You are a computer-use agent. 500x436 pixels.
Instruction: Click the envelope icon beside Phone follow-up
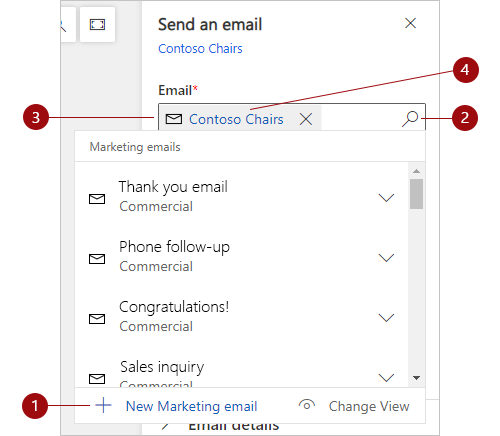(x=97, y=259)
